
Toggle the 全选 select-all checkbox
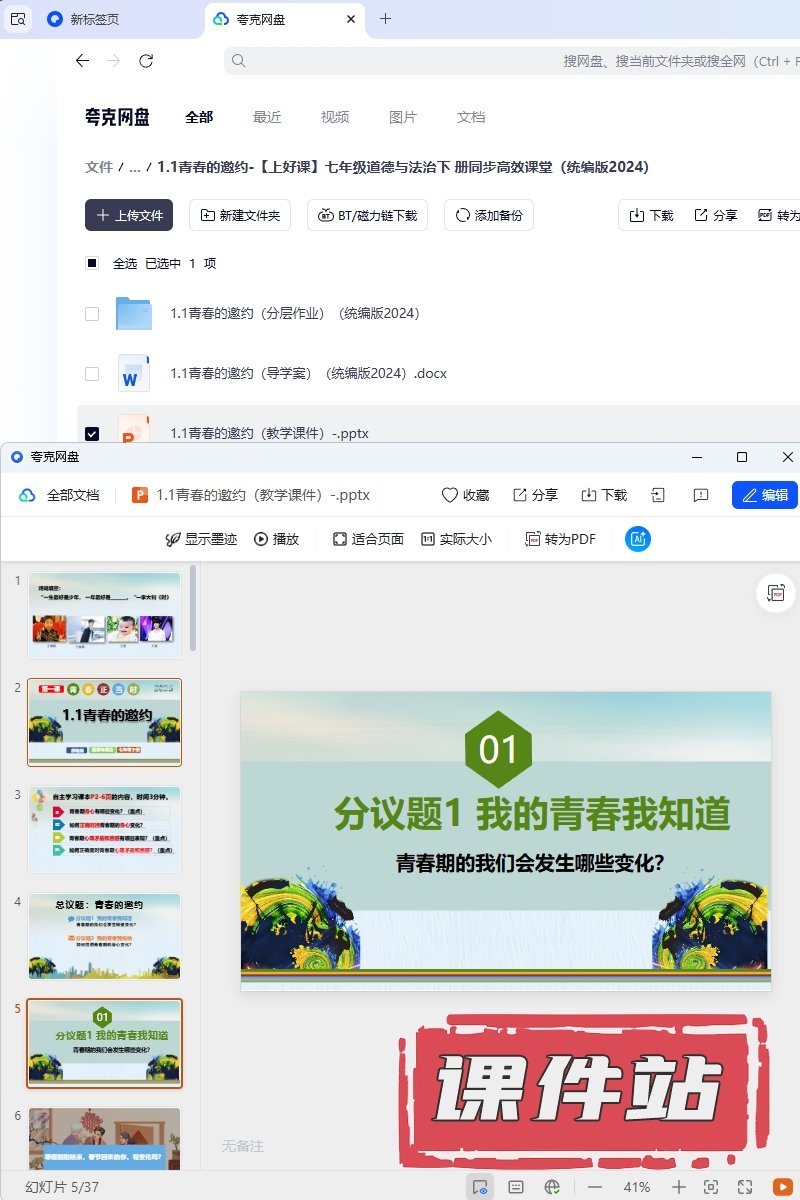92,264
